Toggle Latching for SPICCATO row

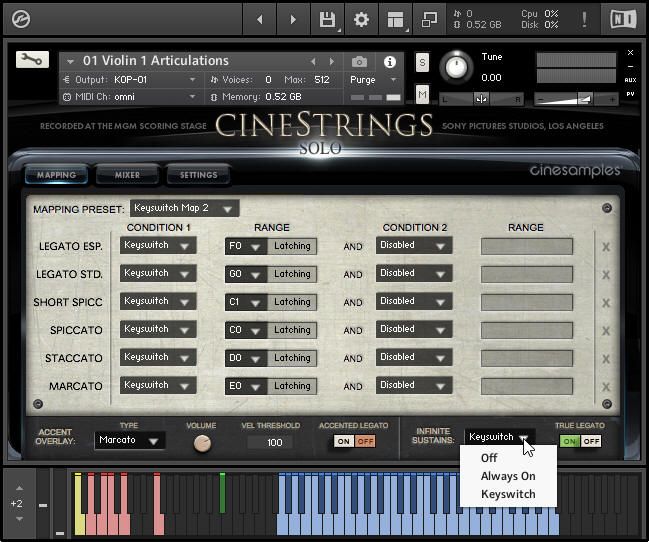click(292, 330)
